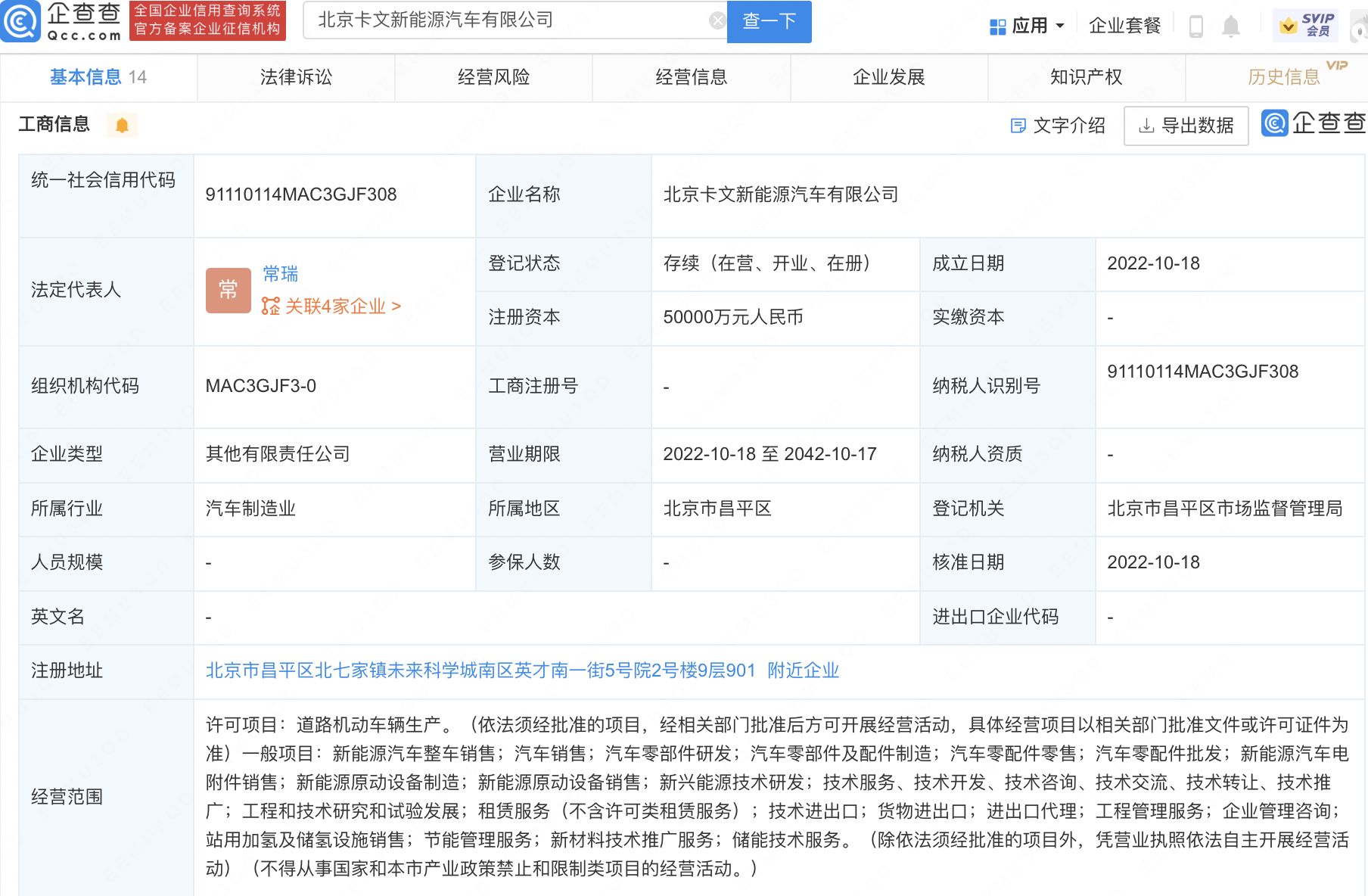Open the 历史信息 VIP tab

(1284, 77)
